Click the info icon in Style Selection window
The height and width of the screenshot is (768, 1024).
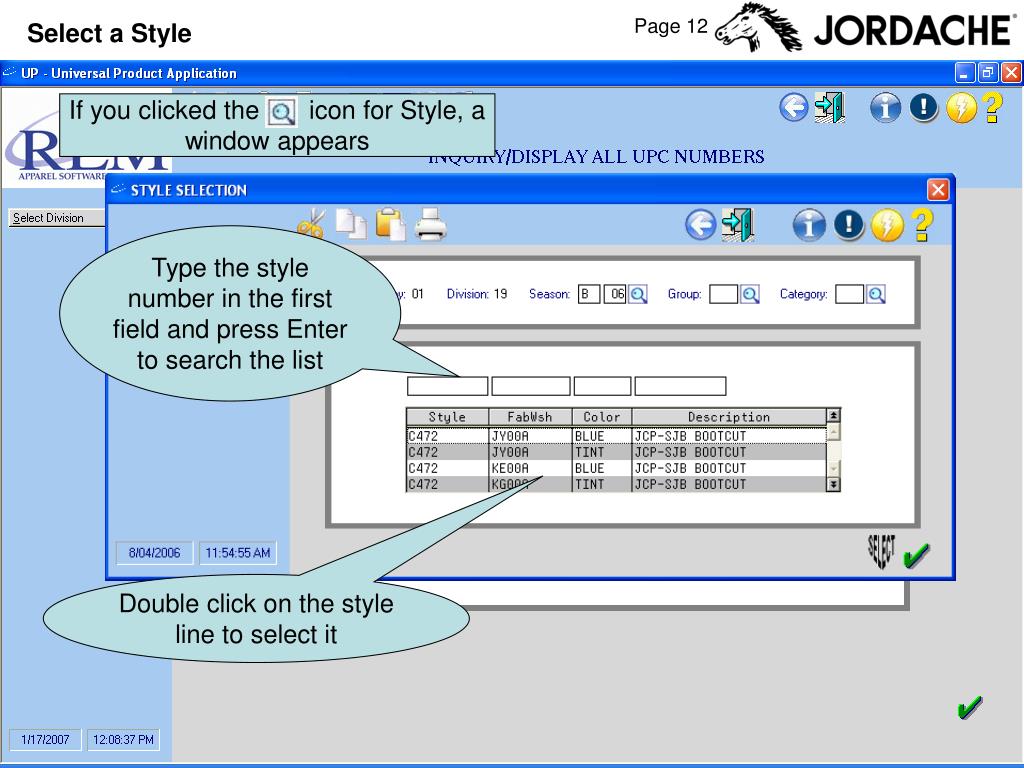click(x=809, y=225)
